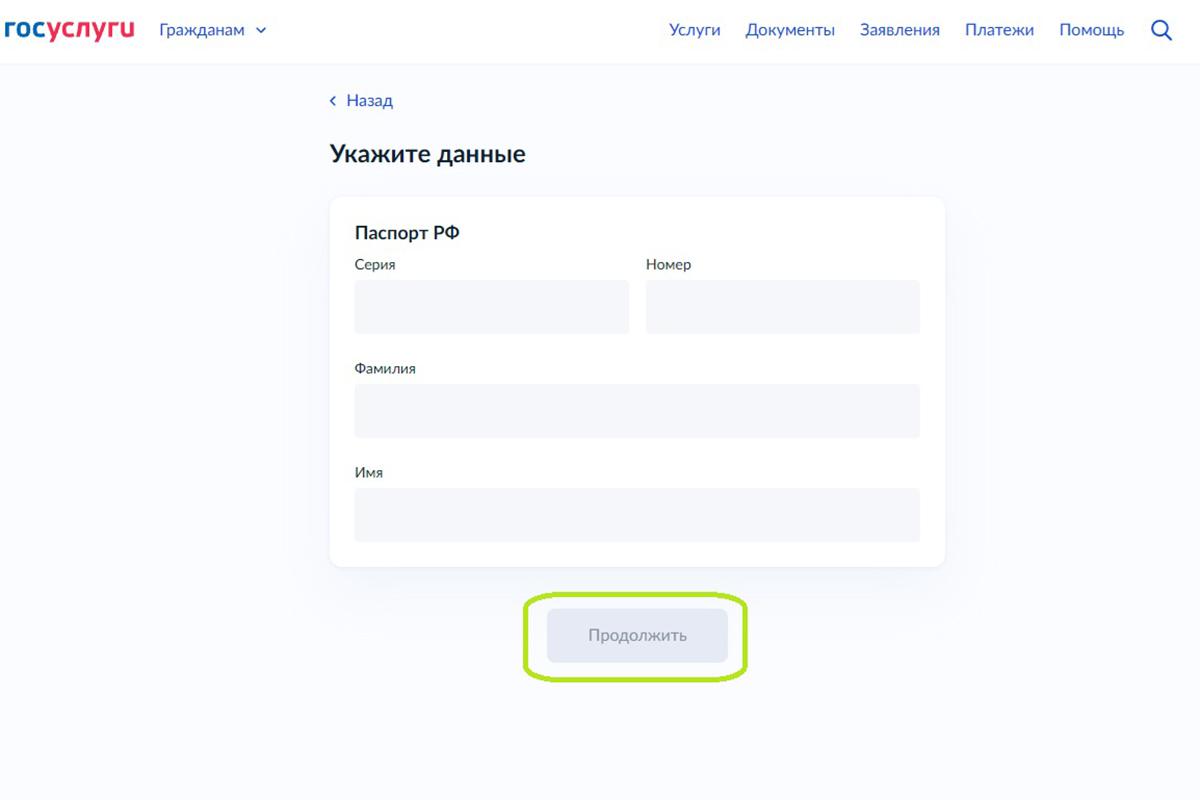This screenshot has width=1200, height=800.
Task: Open search with the magnifier icon
Action: (1161, 30)
